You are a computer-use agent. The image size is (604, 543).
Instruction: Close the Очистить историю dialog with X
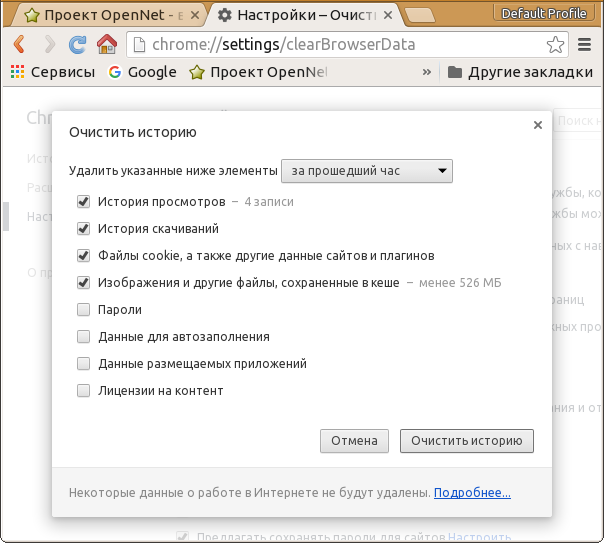tap(538, 125)
